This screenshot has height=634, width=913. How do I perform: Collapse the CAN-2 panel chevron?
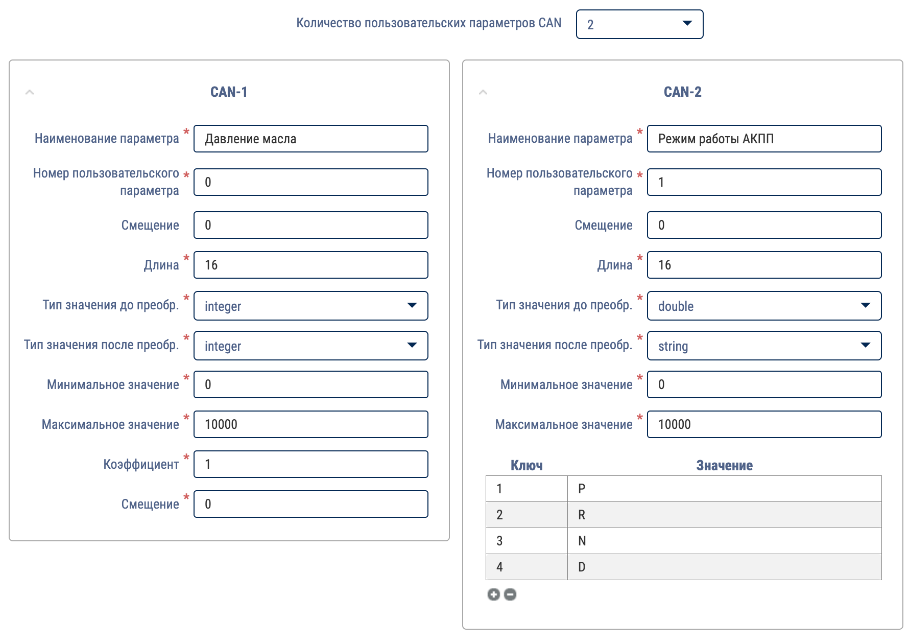(x=483, y=92)
